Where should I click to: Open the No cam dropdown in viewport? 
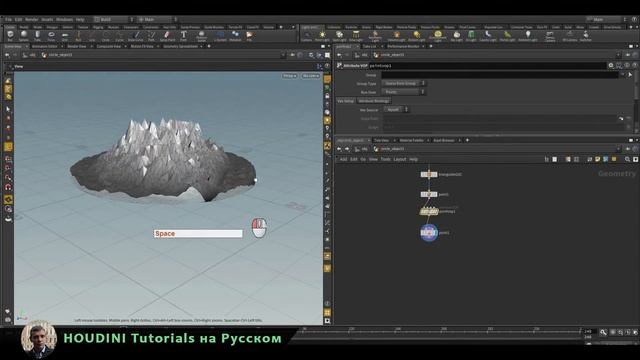(x=311, y=76)
